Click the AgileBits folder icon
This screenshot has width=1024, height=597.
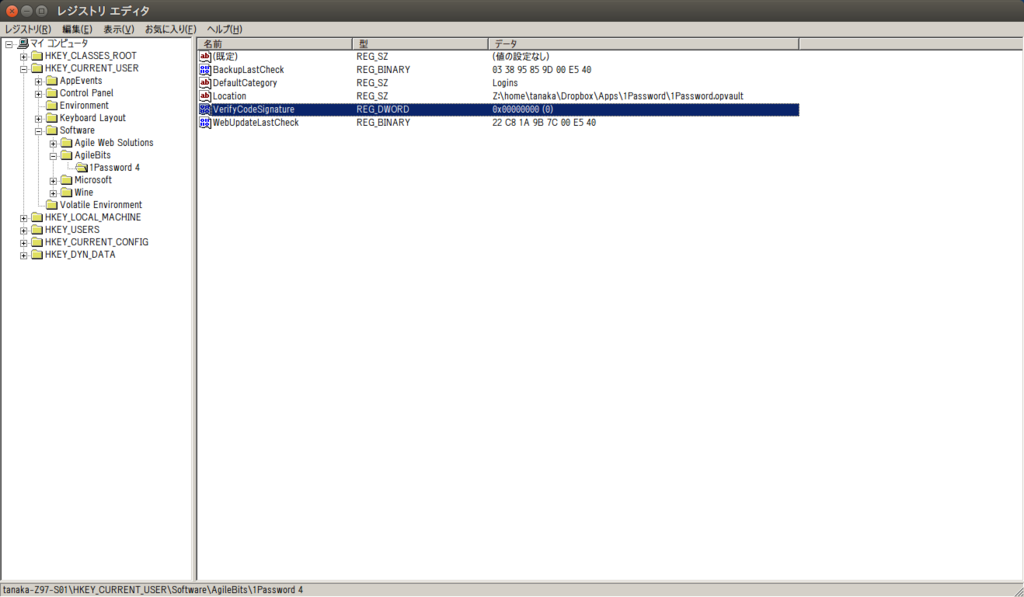click(x=67, y=155)
